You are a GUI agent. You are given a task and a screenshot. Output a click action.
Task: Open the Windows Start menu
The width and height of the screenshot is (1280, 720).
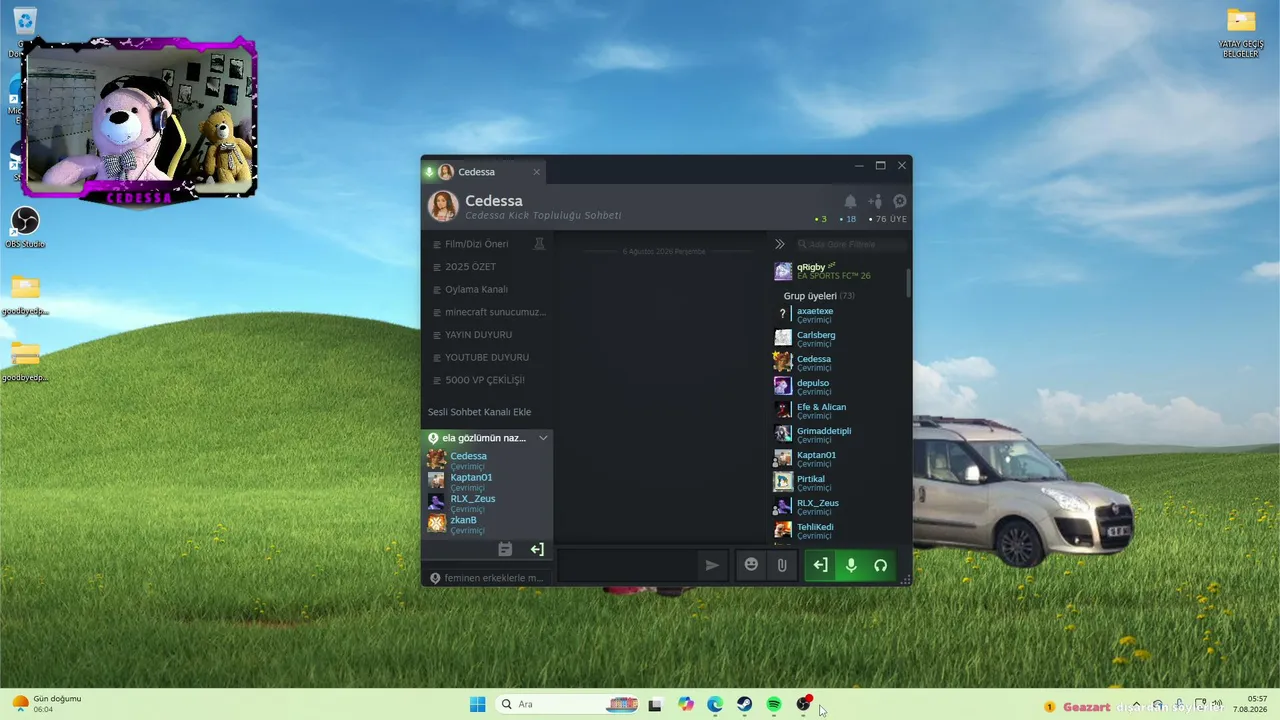pos(478,704)
